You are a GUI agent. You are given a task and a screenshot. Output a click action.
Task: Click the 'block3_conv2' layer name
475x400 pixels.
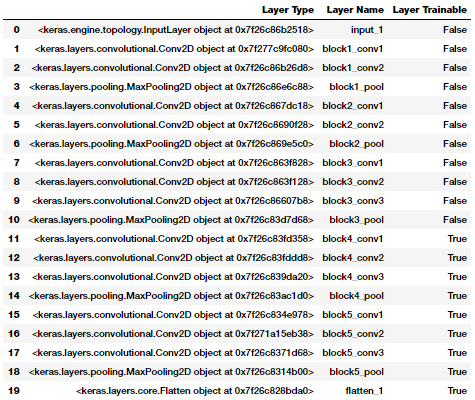[x=353, y=182]
